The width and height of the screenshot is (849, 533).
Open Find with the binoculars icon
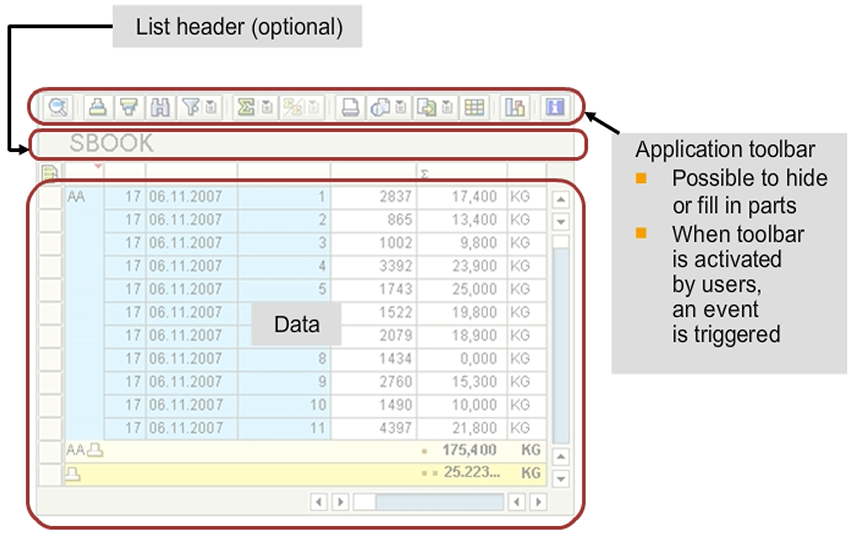point(161,107)
